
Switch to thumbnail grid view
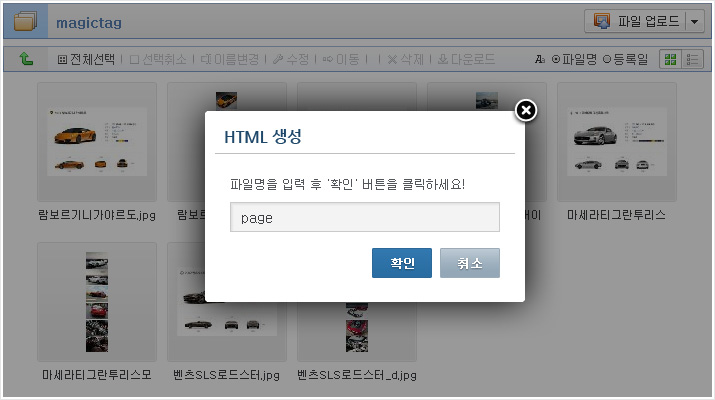click(670, 59)
